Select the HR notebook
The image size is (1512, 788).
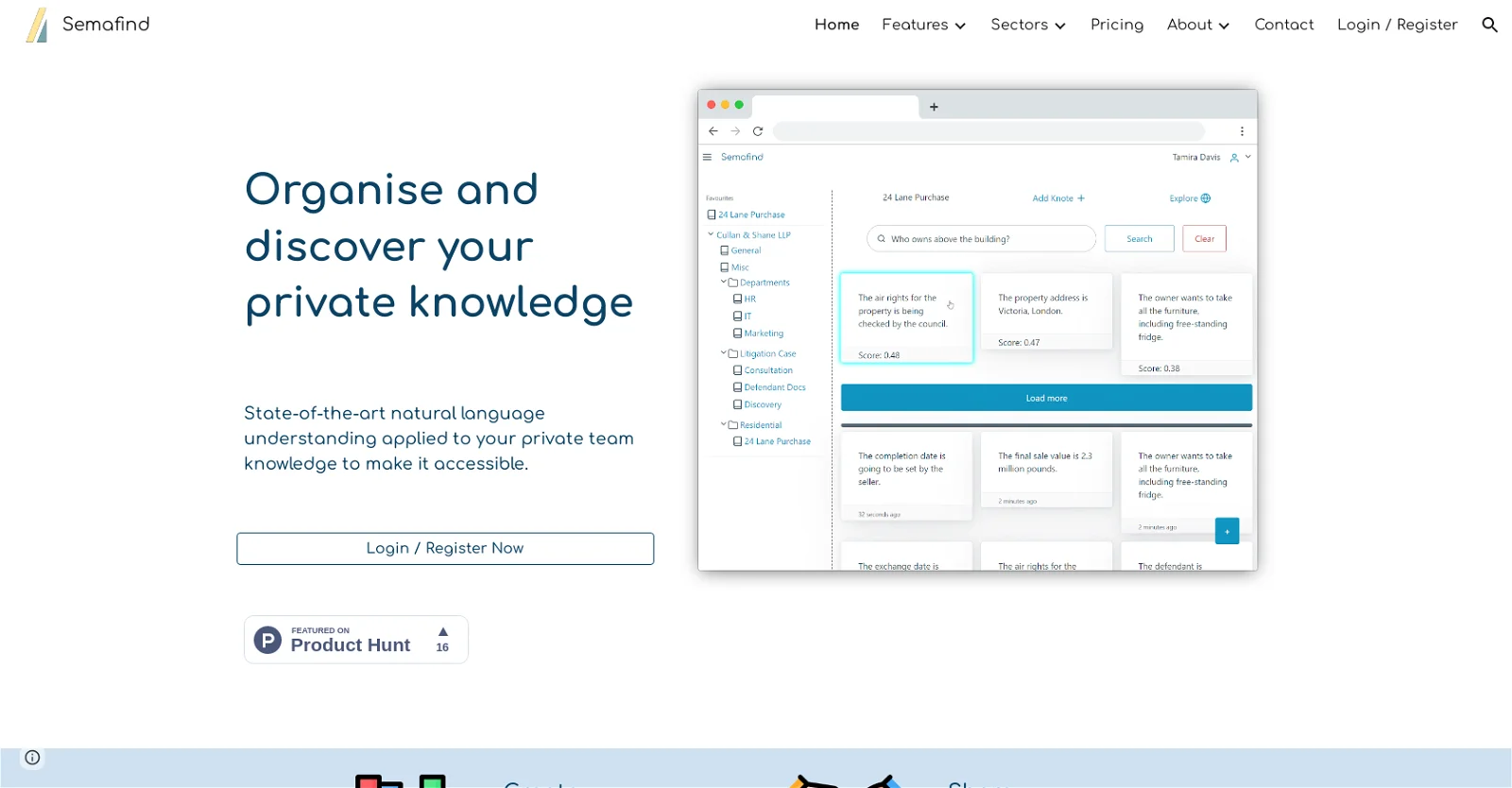tap(745, 299)
